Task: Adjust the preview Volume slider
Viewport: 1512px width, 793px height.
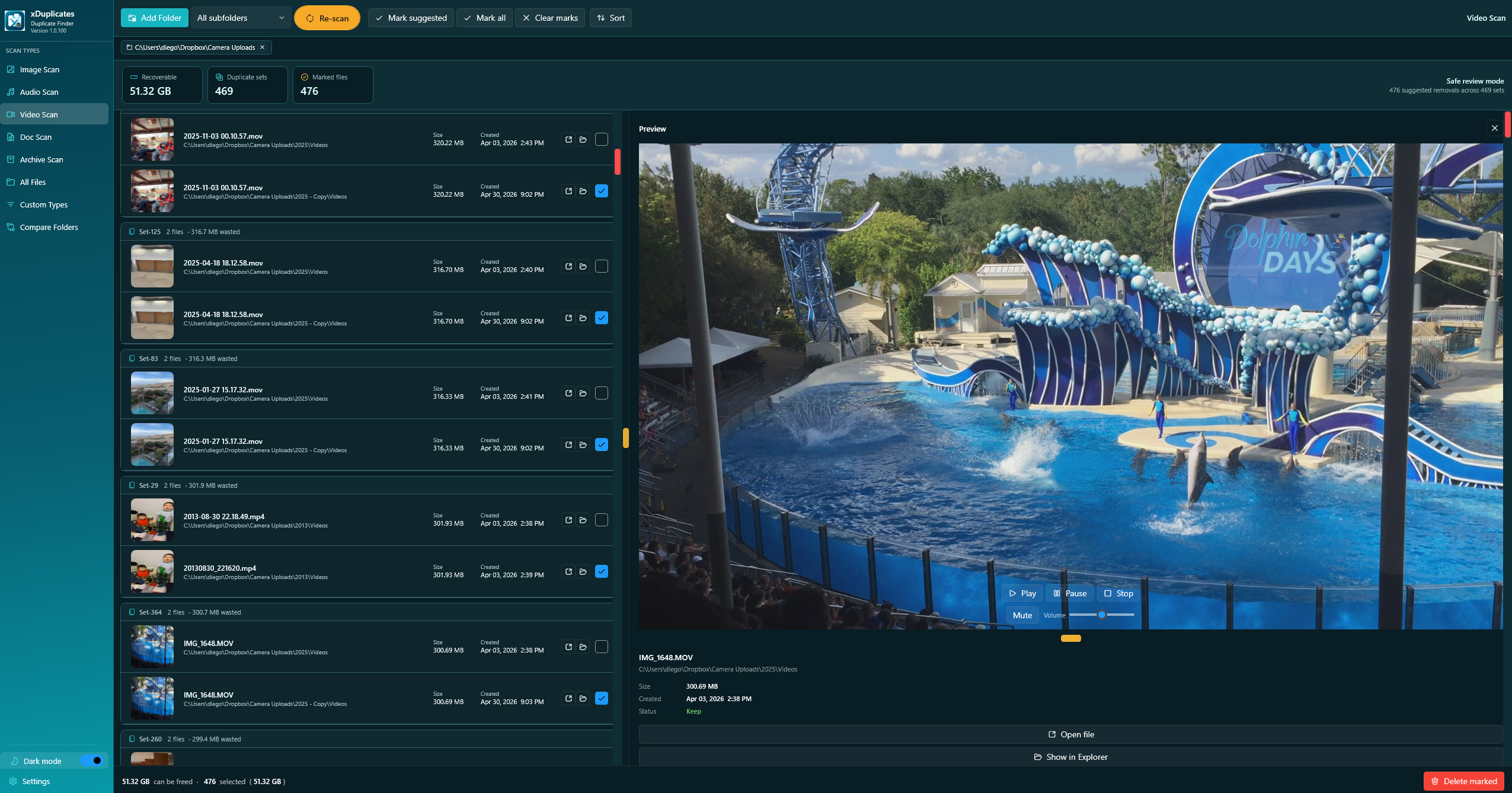Action: pos(1102,615)
